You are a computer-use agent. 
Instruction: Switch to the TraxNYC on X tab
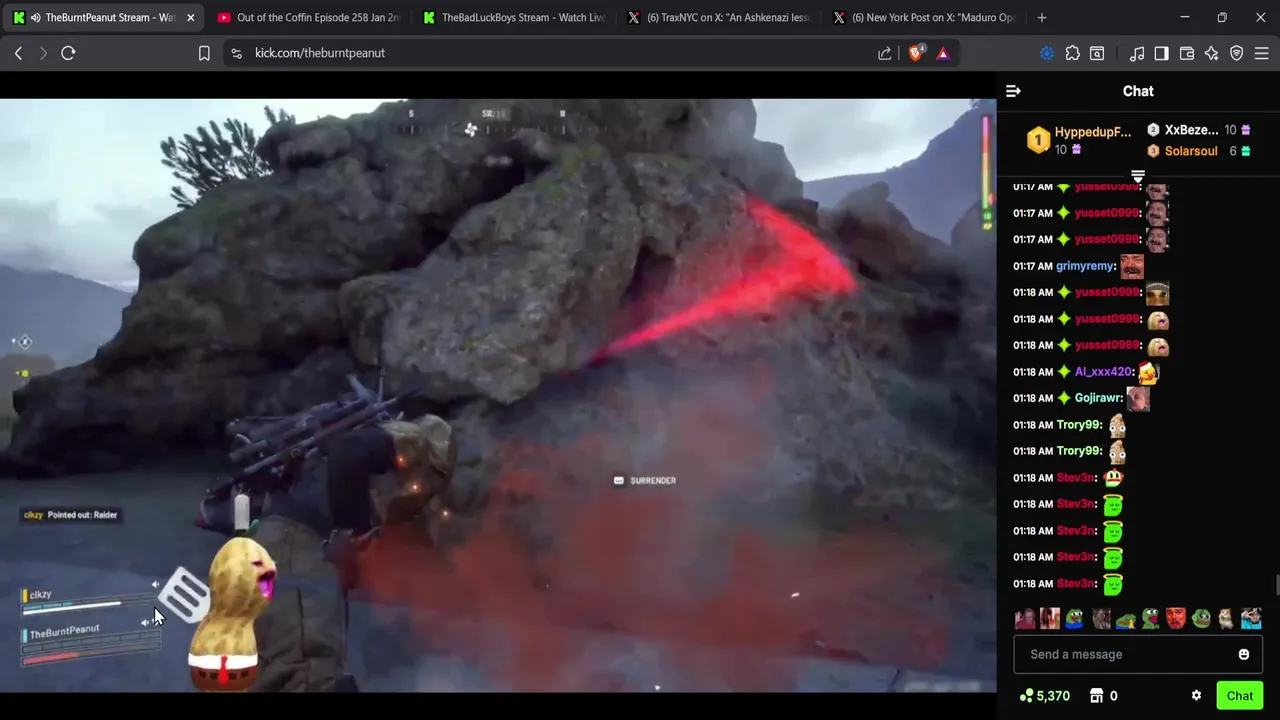[x=719, y=18]
